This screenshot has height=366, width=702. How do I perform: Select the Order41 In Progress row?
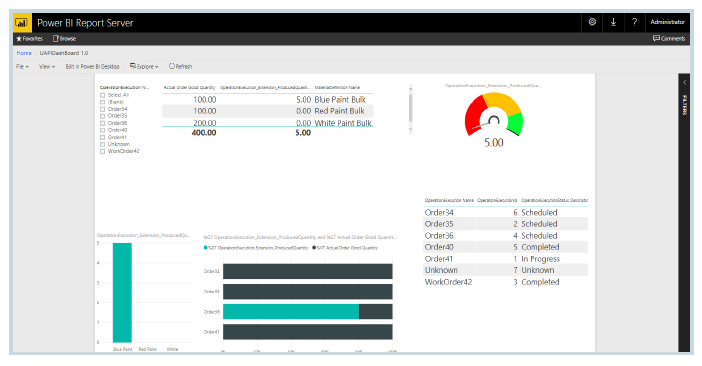(x=505, y=259)
